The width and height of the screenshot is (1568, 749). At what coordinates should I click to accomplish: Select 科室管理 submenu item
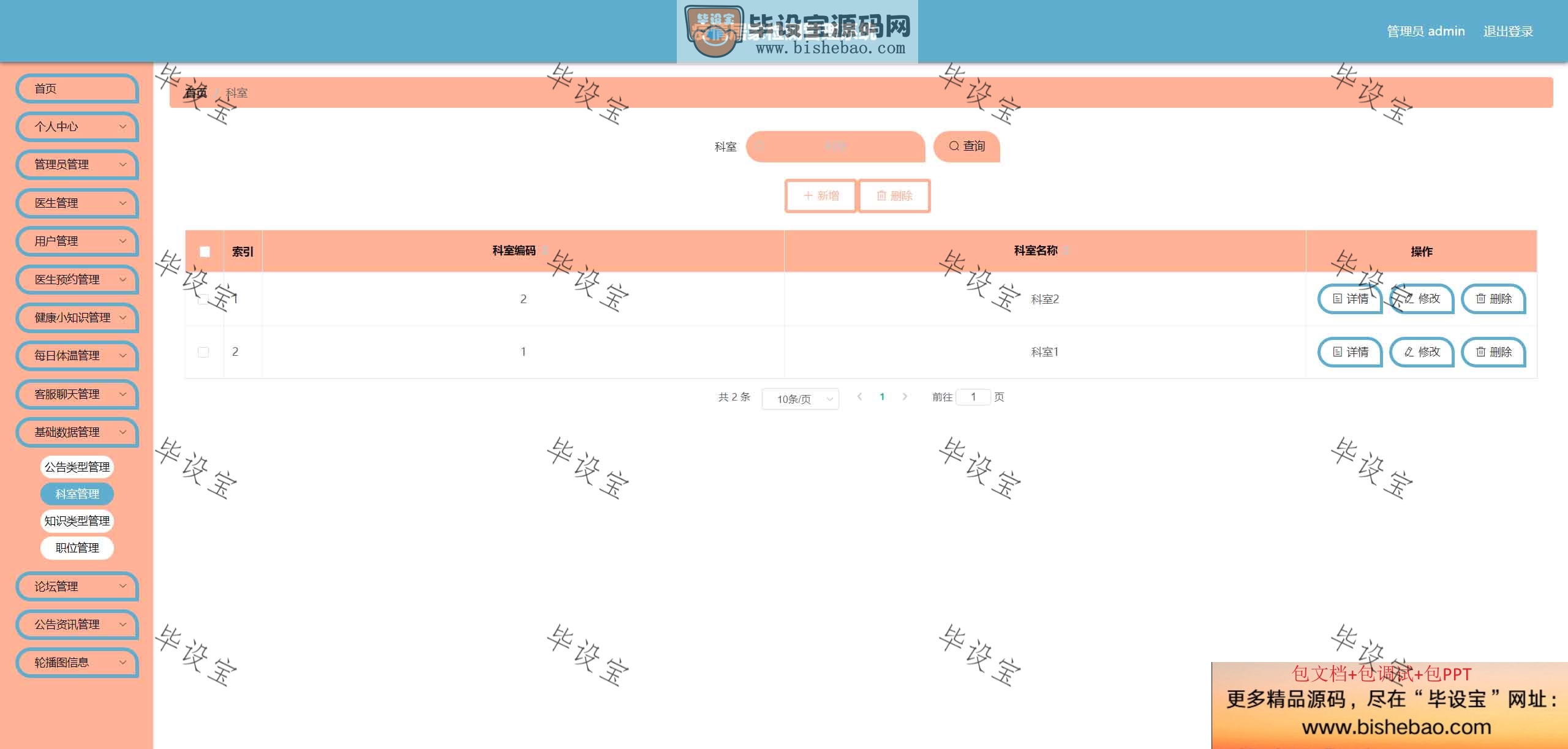[x=77, y=494]
